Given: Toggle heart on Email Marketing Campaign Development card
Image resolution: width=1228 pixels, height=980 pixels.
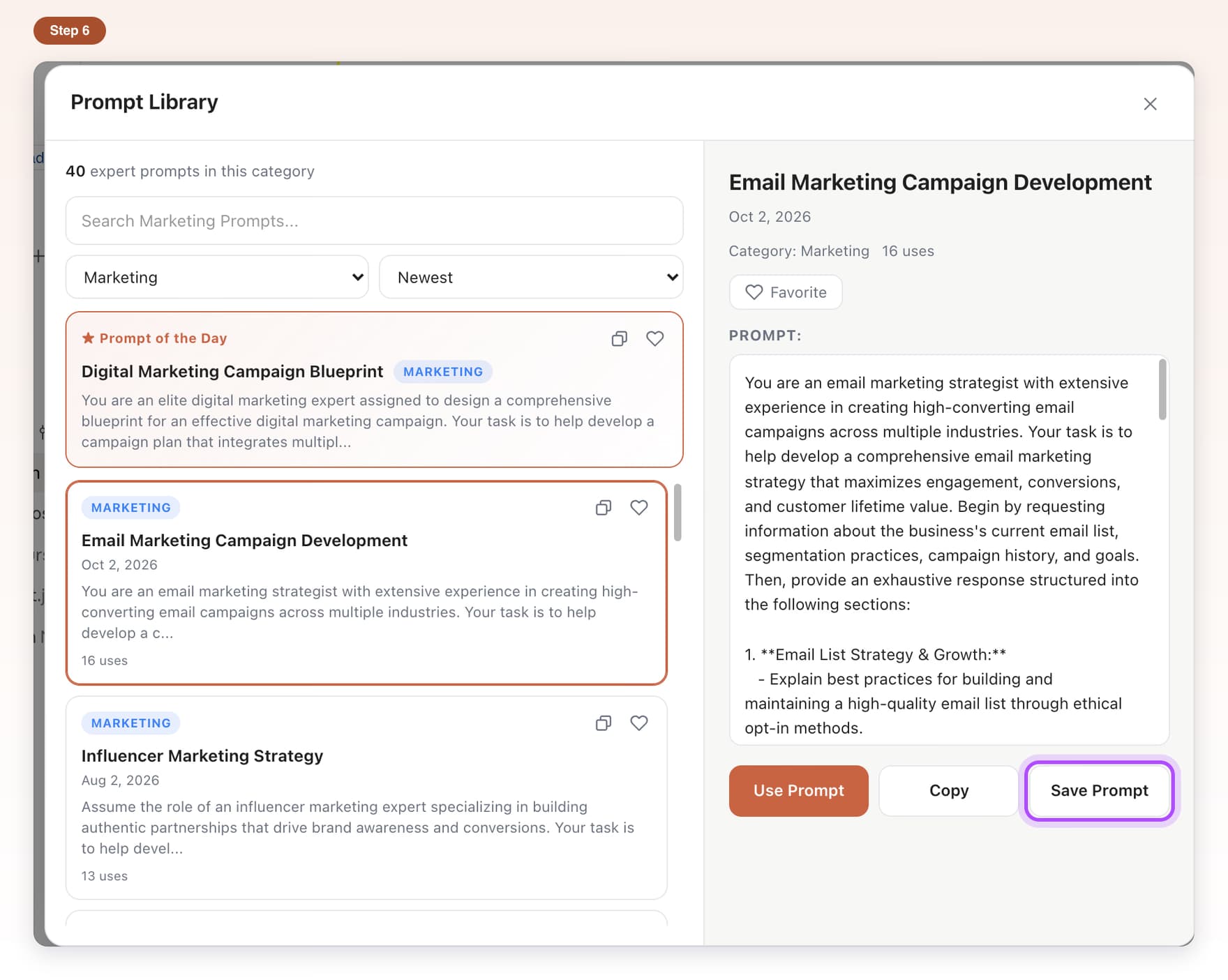Looking at the screenshot, I should [x=639, y=508].
